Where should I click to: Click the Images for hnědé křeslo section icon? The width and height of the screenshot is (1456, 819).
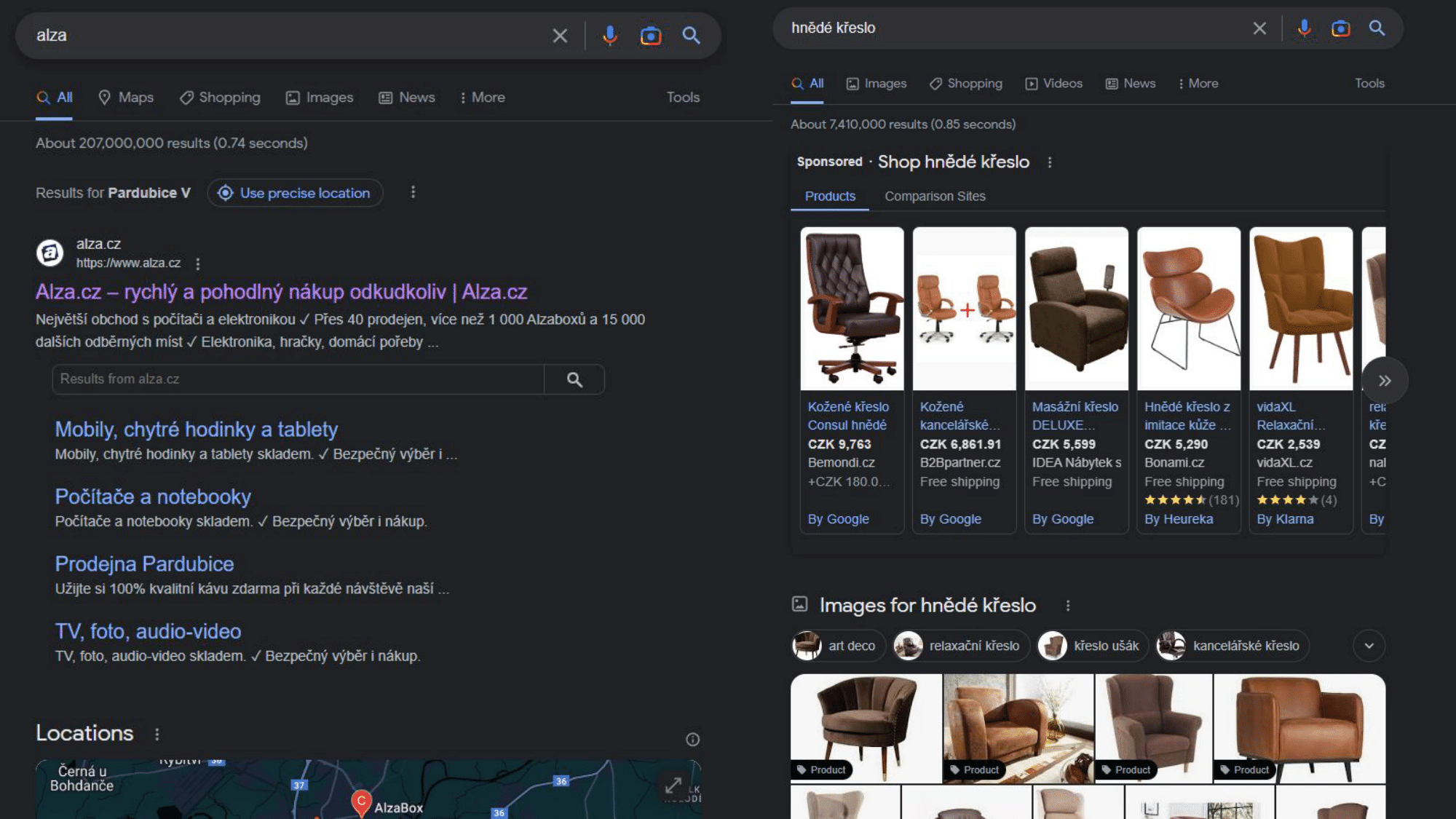799,604
